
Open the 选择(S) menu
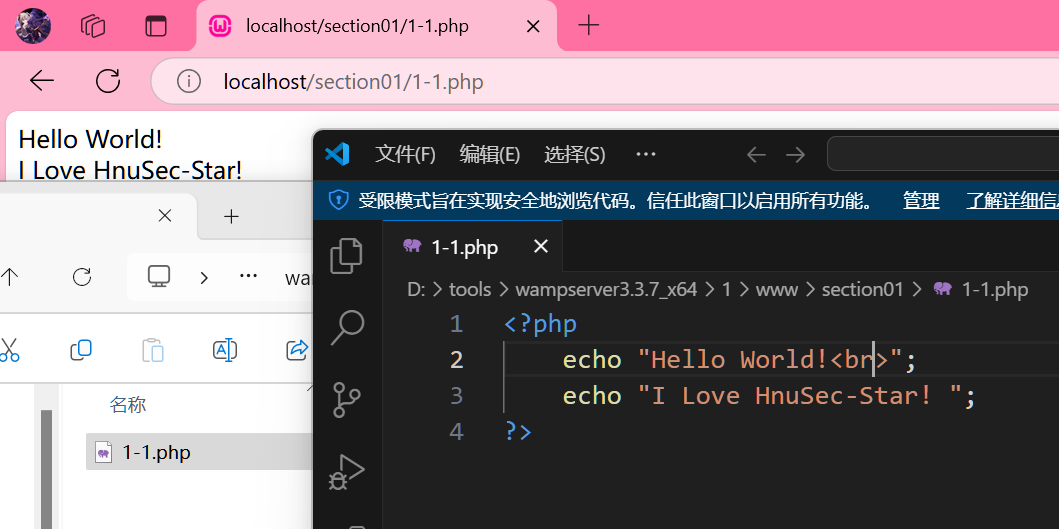574,154
